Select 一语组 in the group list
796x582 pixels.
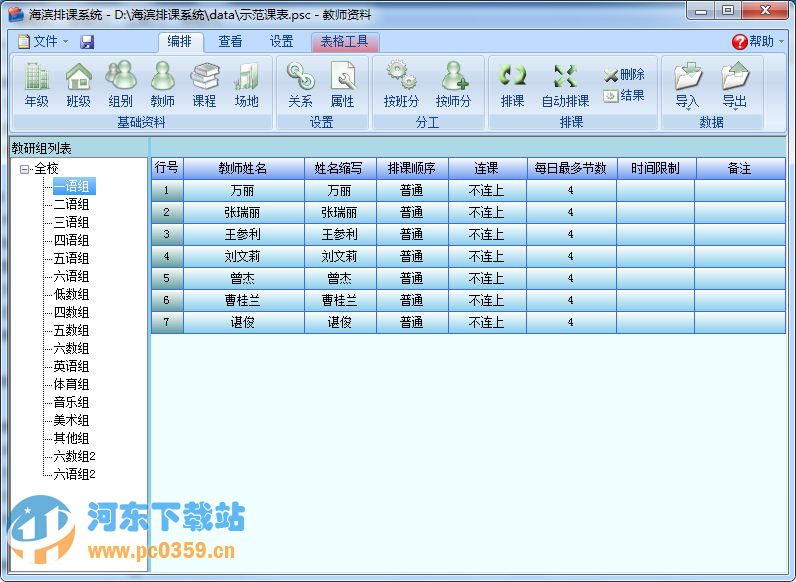pos(72,186)
